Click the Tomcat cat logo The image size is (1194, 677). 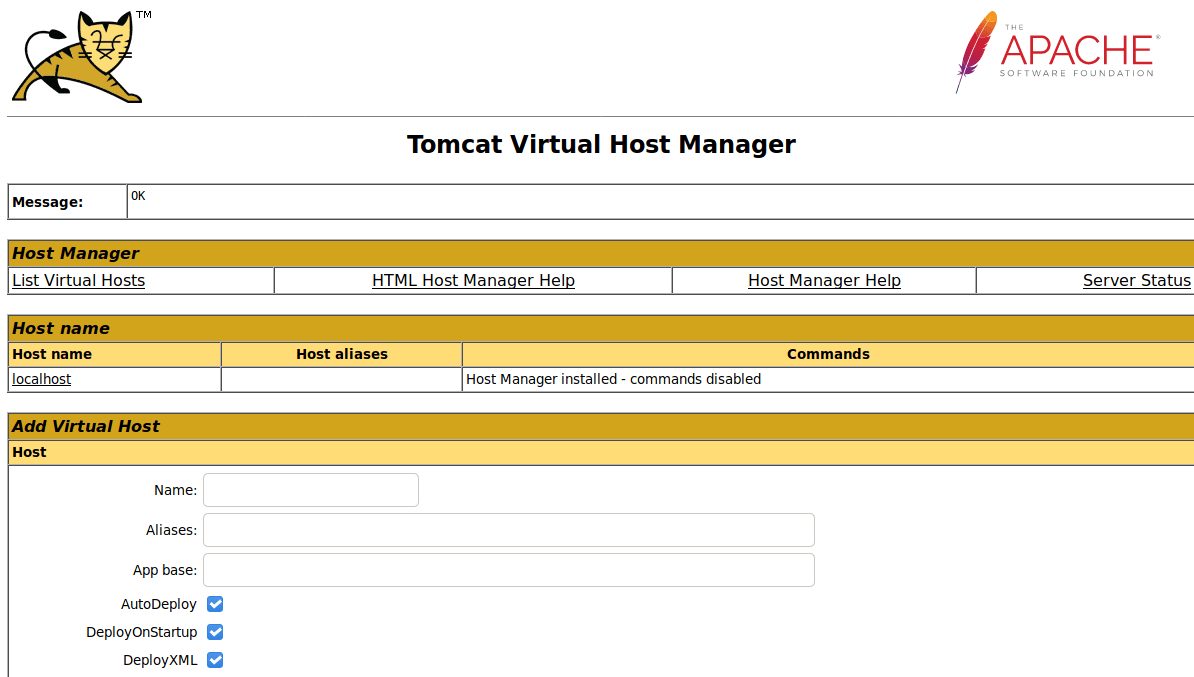pyautogui.click(x=81, y=57)
